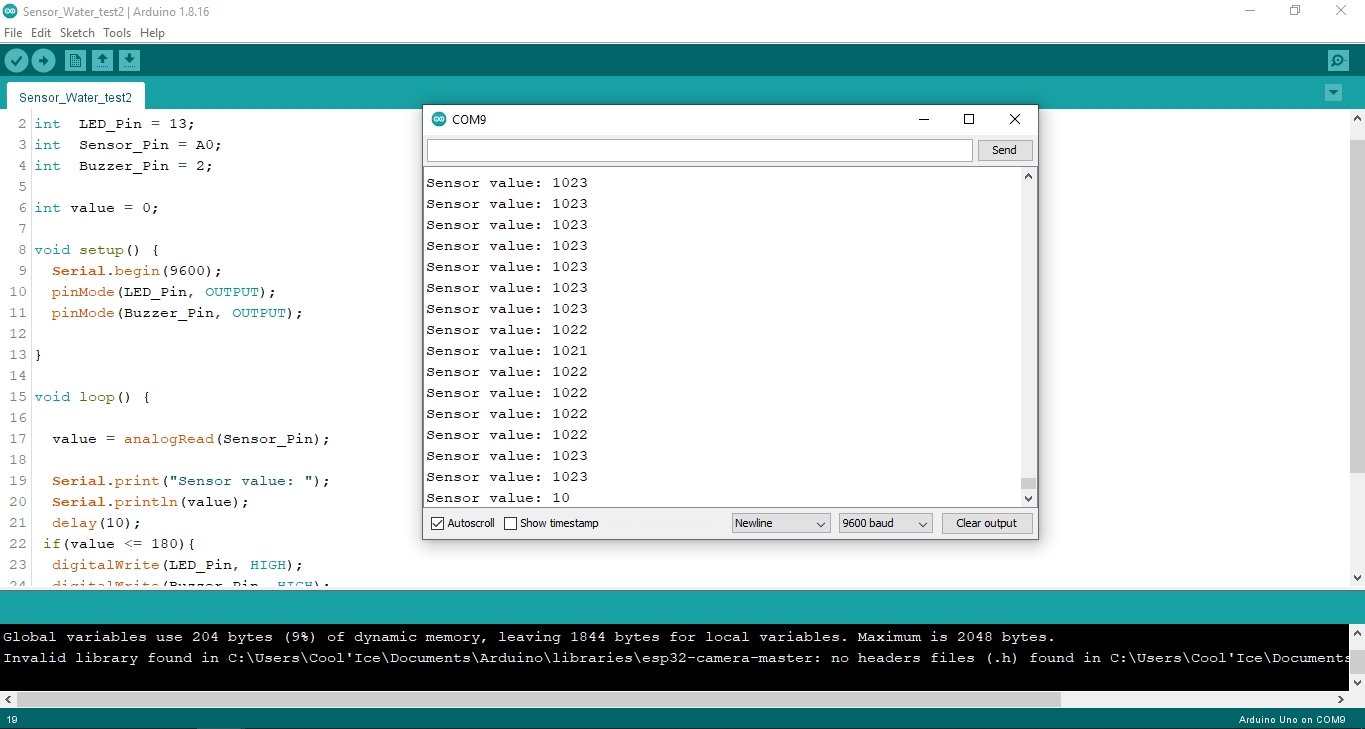Click the COM9 window title text
The width and height of the screenshot is (1365, 729).
click(469, 119)
